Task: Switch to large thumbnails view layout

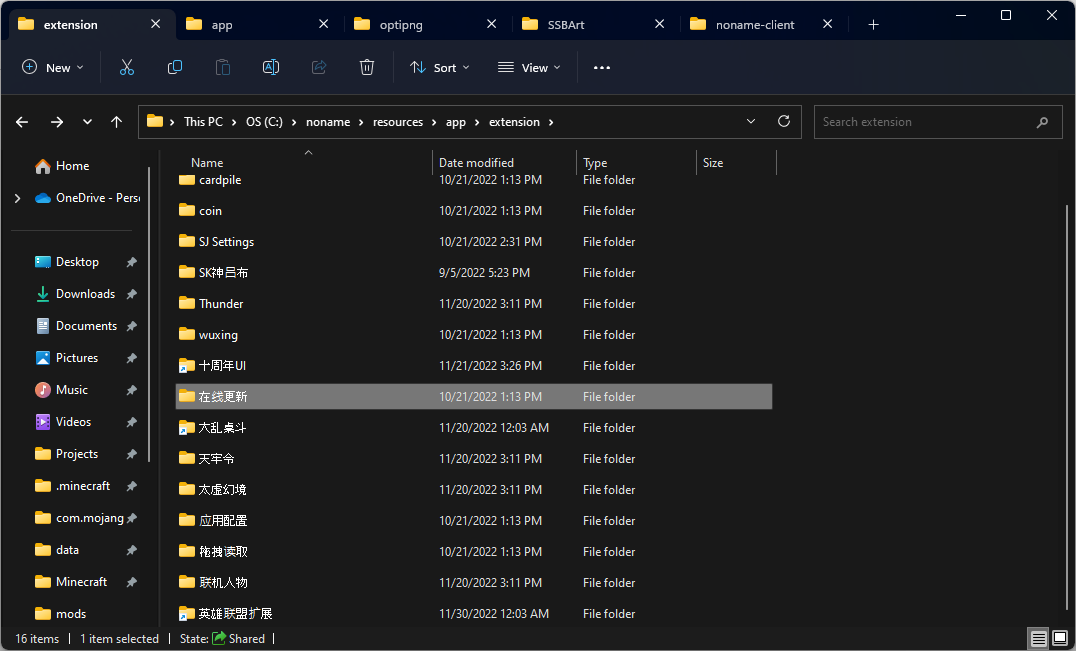Action: click(x=1060, y=639)
